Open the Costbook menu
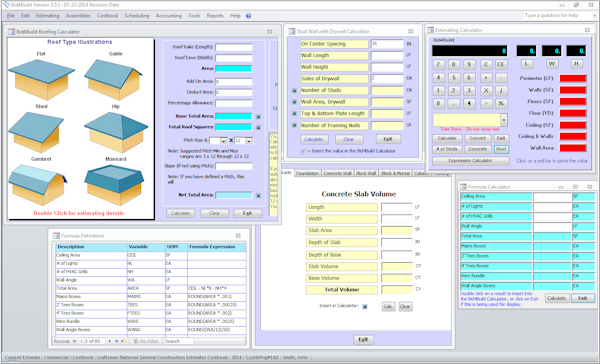The image size is (600, 364). (108, 16)
